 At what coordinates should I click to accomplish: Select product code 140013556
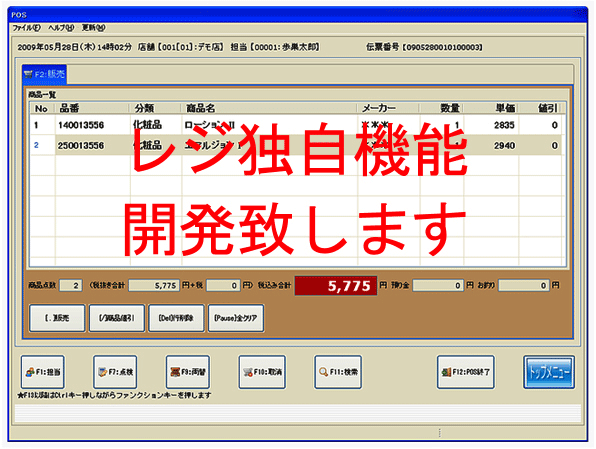point(81,125)
